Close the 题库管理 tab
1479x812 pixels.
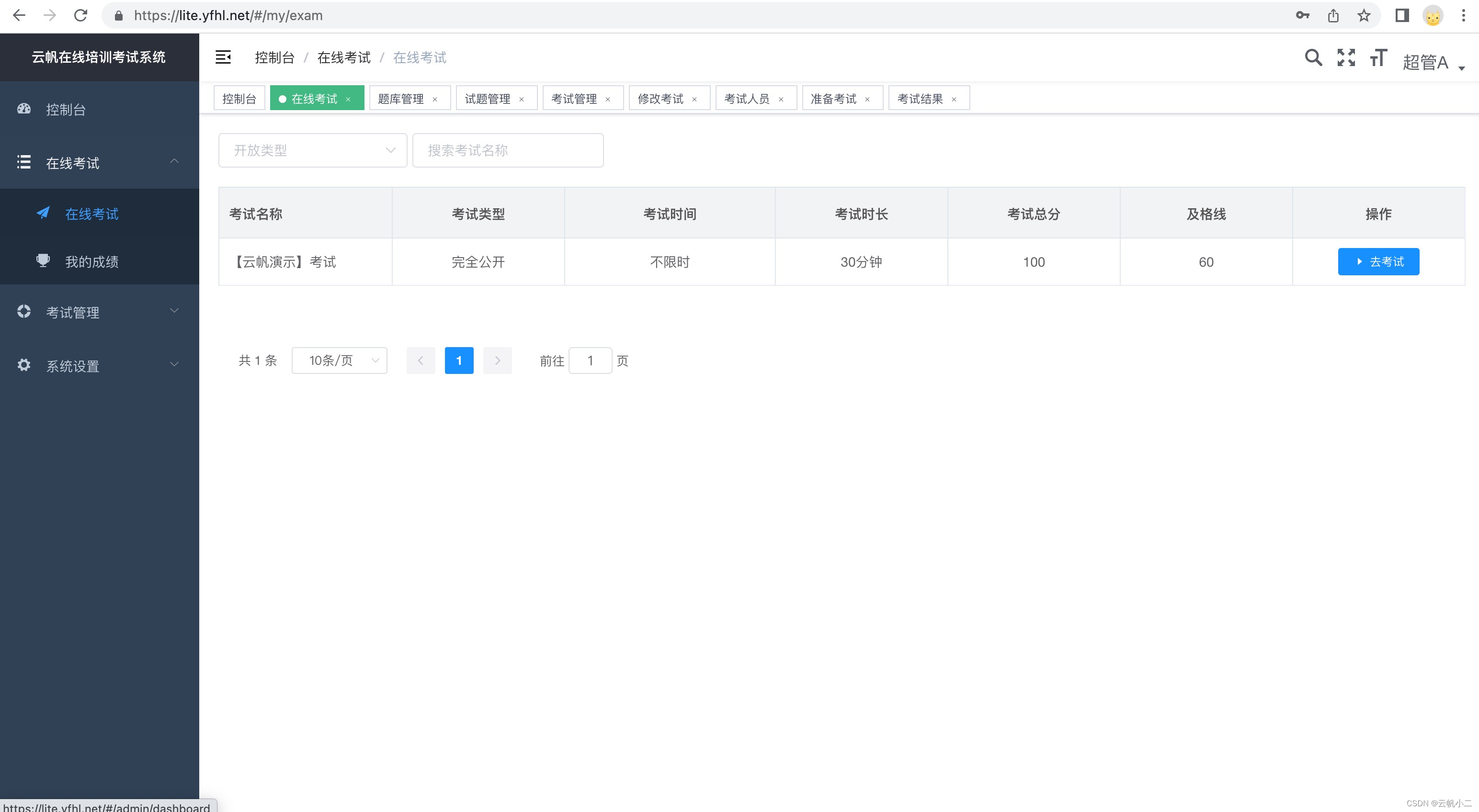(434, 99)
